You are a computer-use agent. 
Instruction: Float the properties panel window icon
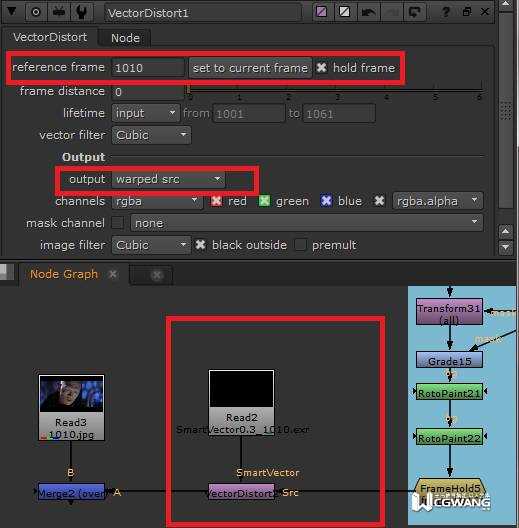coord(467,12)
